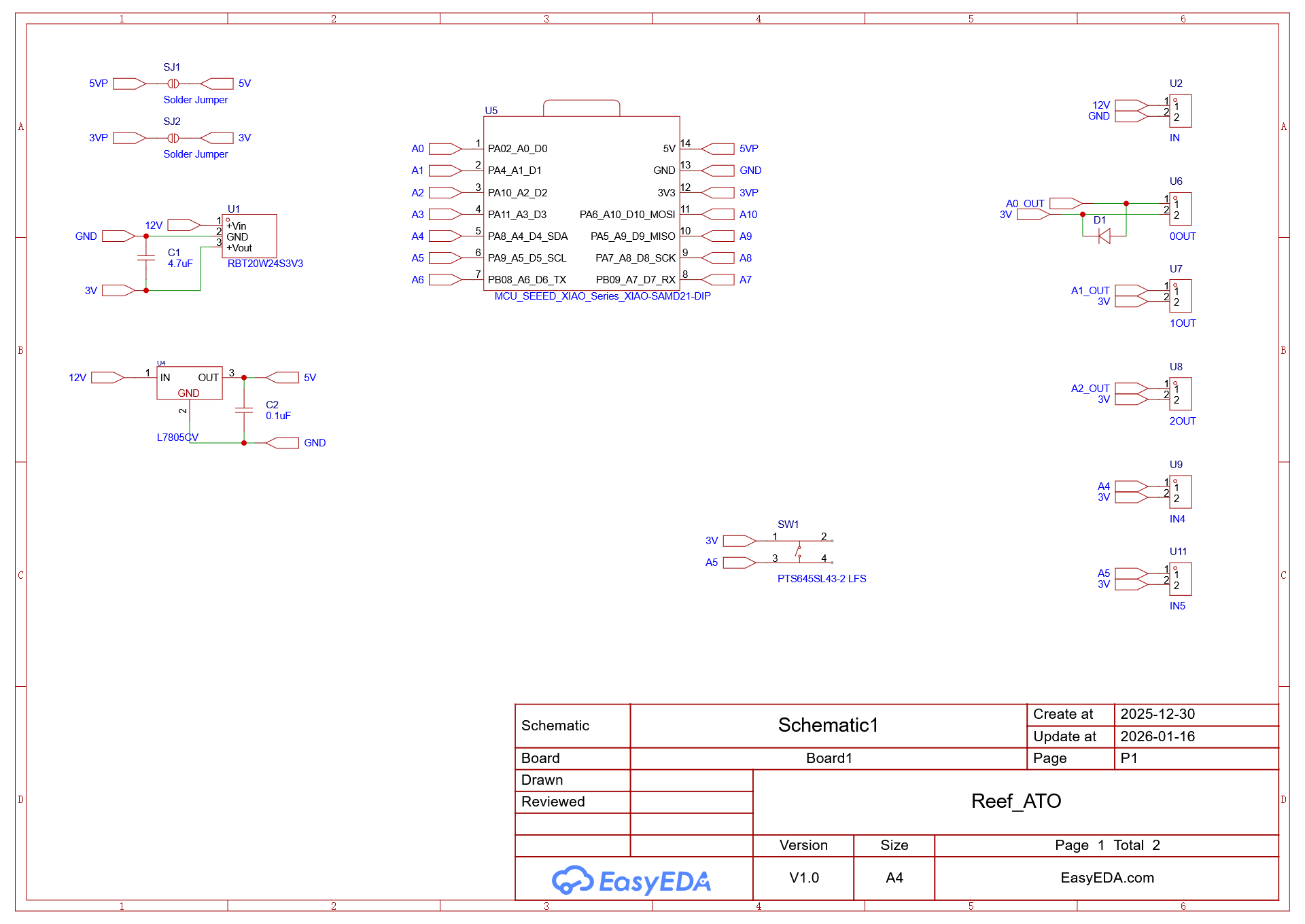Click the 'PA5_A9_D9_MISO' pin label
The image size is (1305, 924).
click(x=633, y=236)
